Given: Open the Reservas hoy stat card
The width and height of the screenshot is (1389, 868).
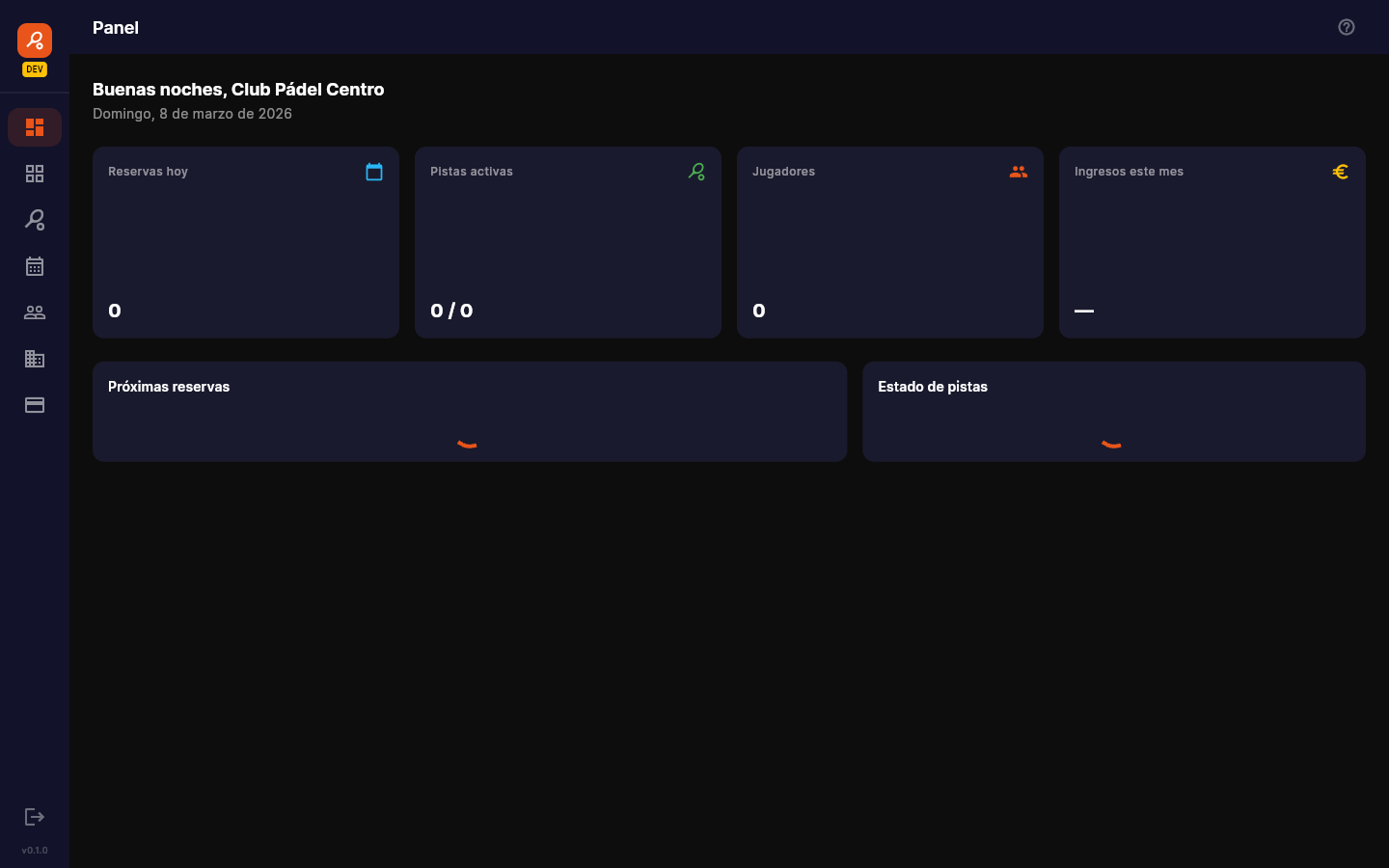Looking at the screenshot, I should [246, 242].
